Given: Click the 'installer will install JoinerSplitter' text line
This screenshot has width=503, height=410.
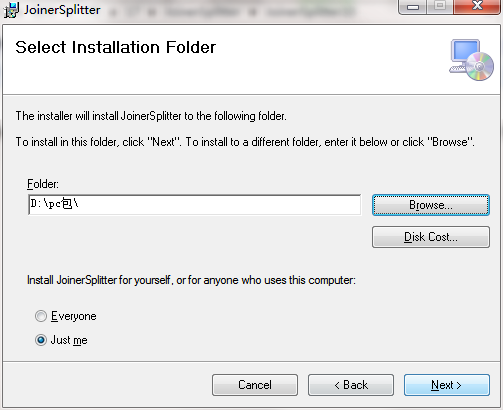Looking at the screenshot, I should (151, 116).
